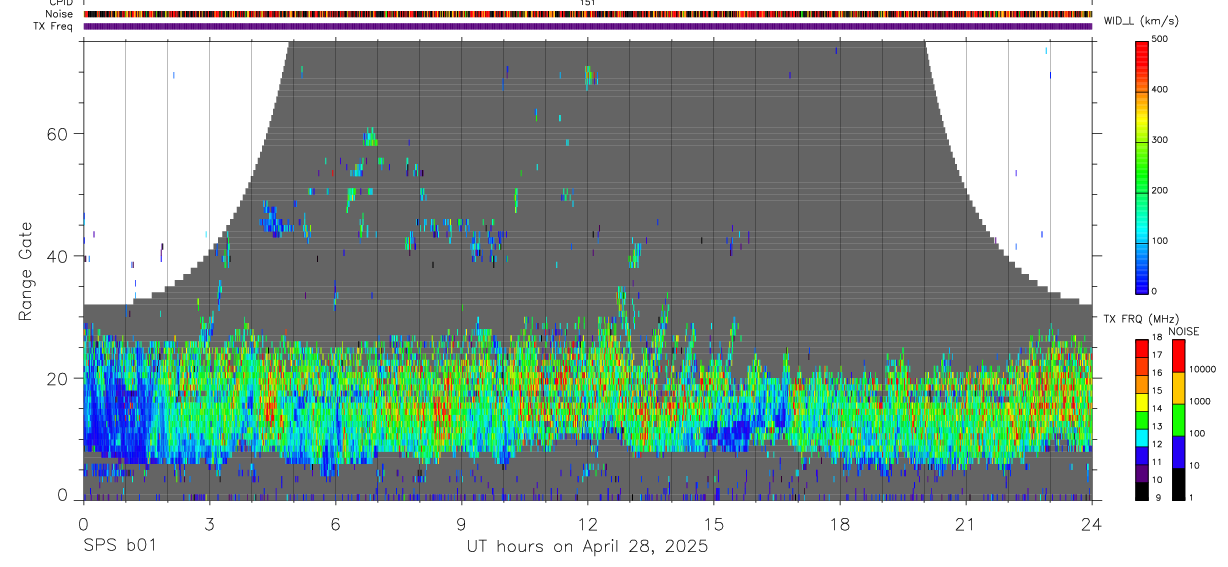Click the green segment of NOISE legend
This screenshot has width=1228, height=567.
(1177, 419)
